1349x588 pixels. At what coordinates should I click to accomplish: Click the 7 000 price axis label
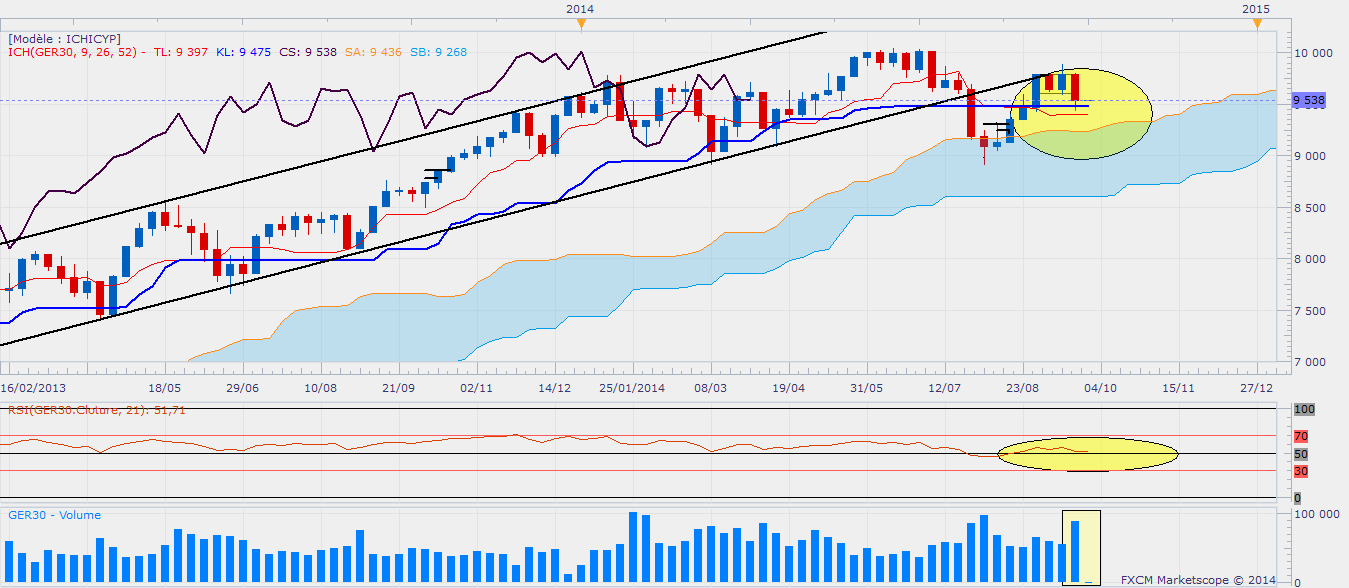(x=1309, y=362)
